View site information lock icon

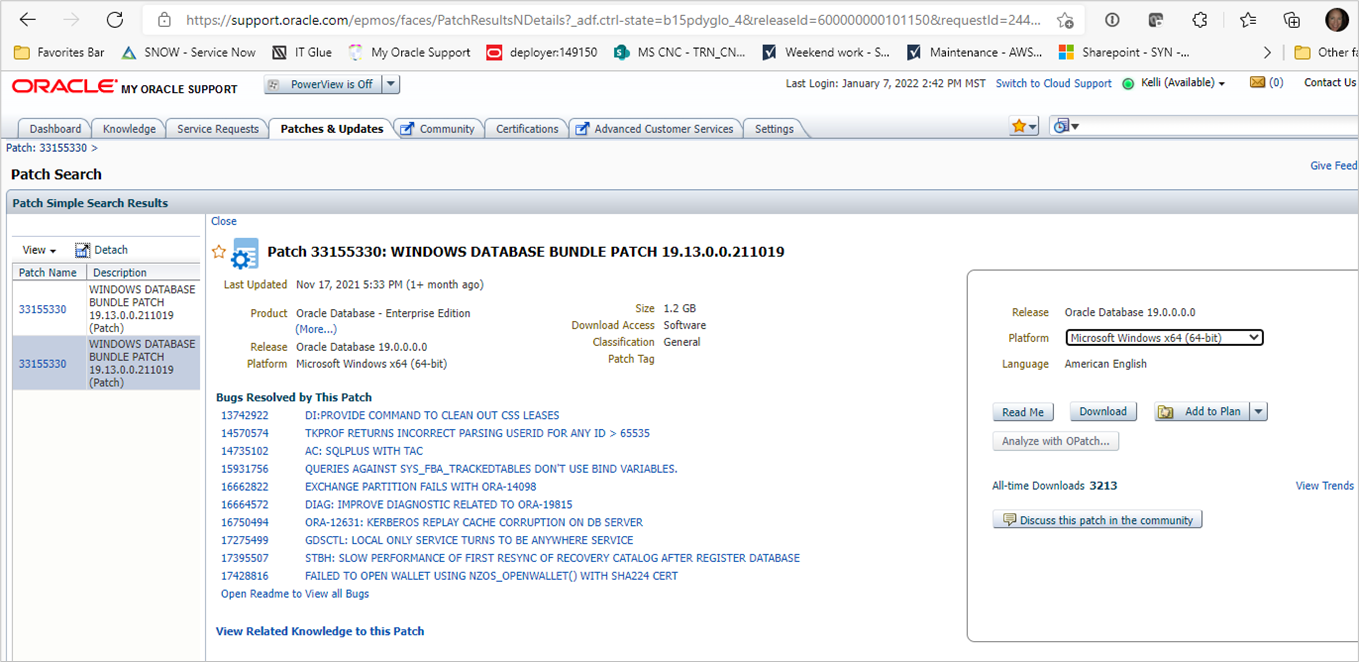click(x=164, y=20)
